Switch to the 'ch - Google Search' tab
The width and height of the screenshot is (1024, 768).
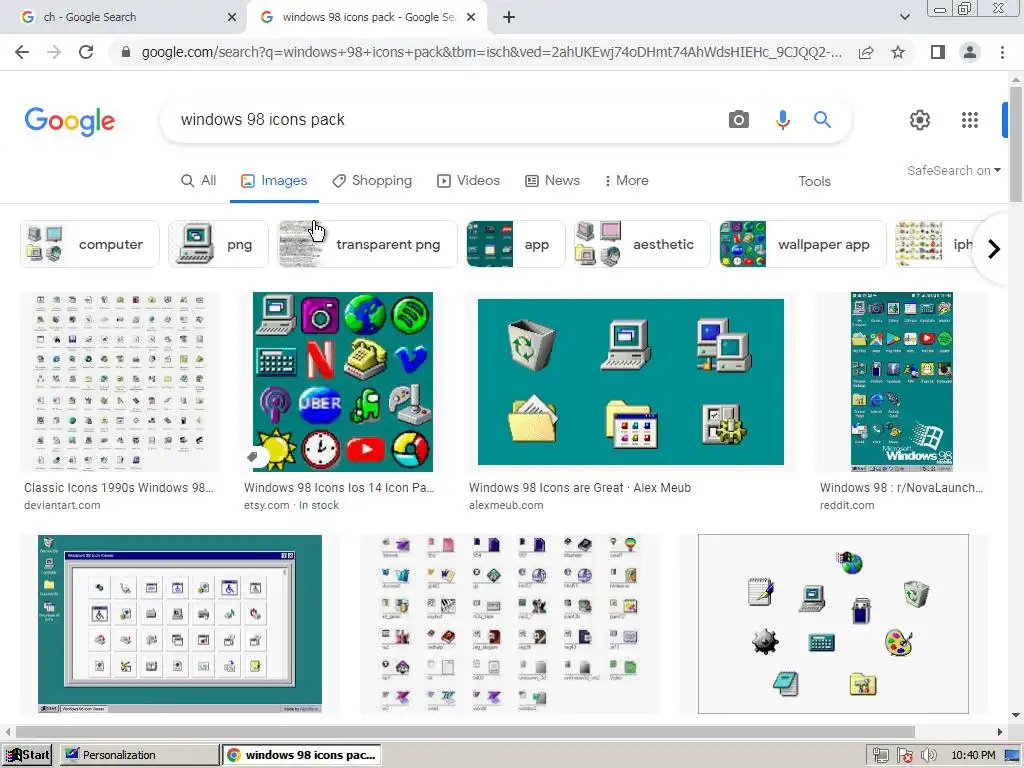tap(124, 17)
